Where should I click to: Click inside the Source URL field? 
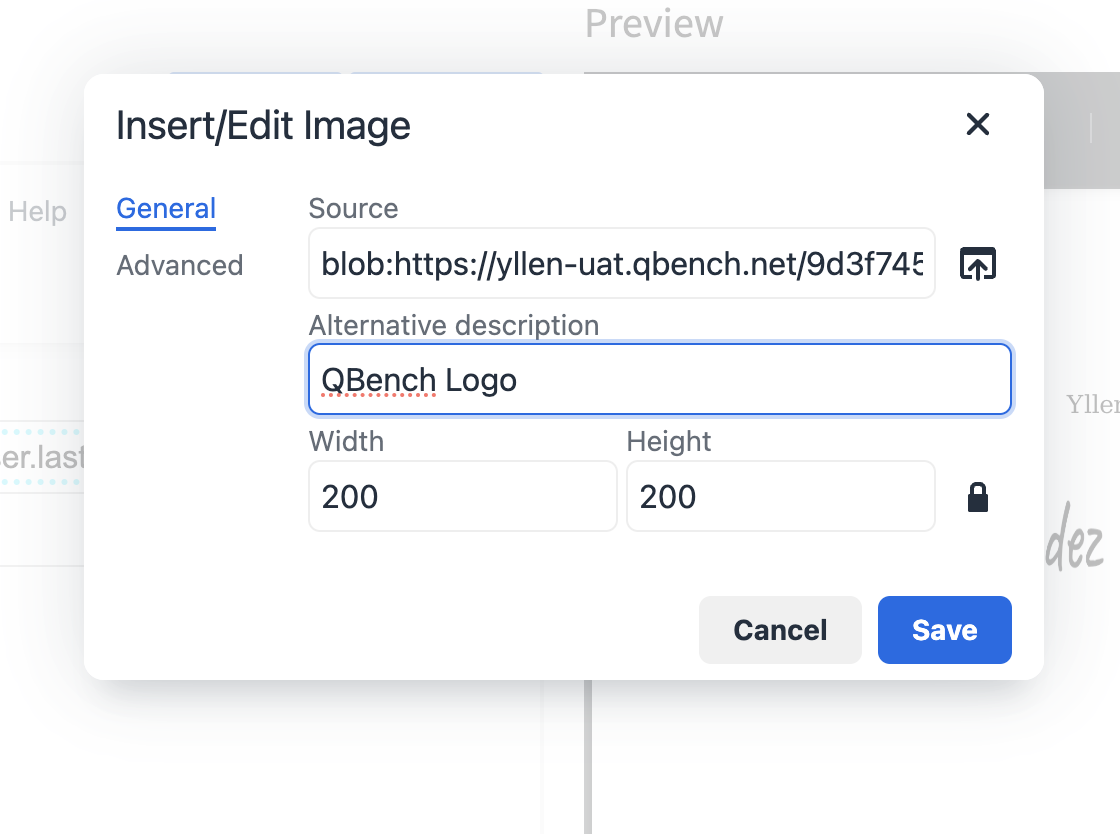620,263
